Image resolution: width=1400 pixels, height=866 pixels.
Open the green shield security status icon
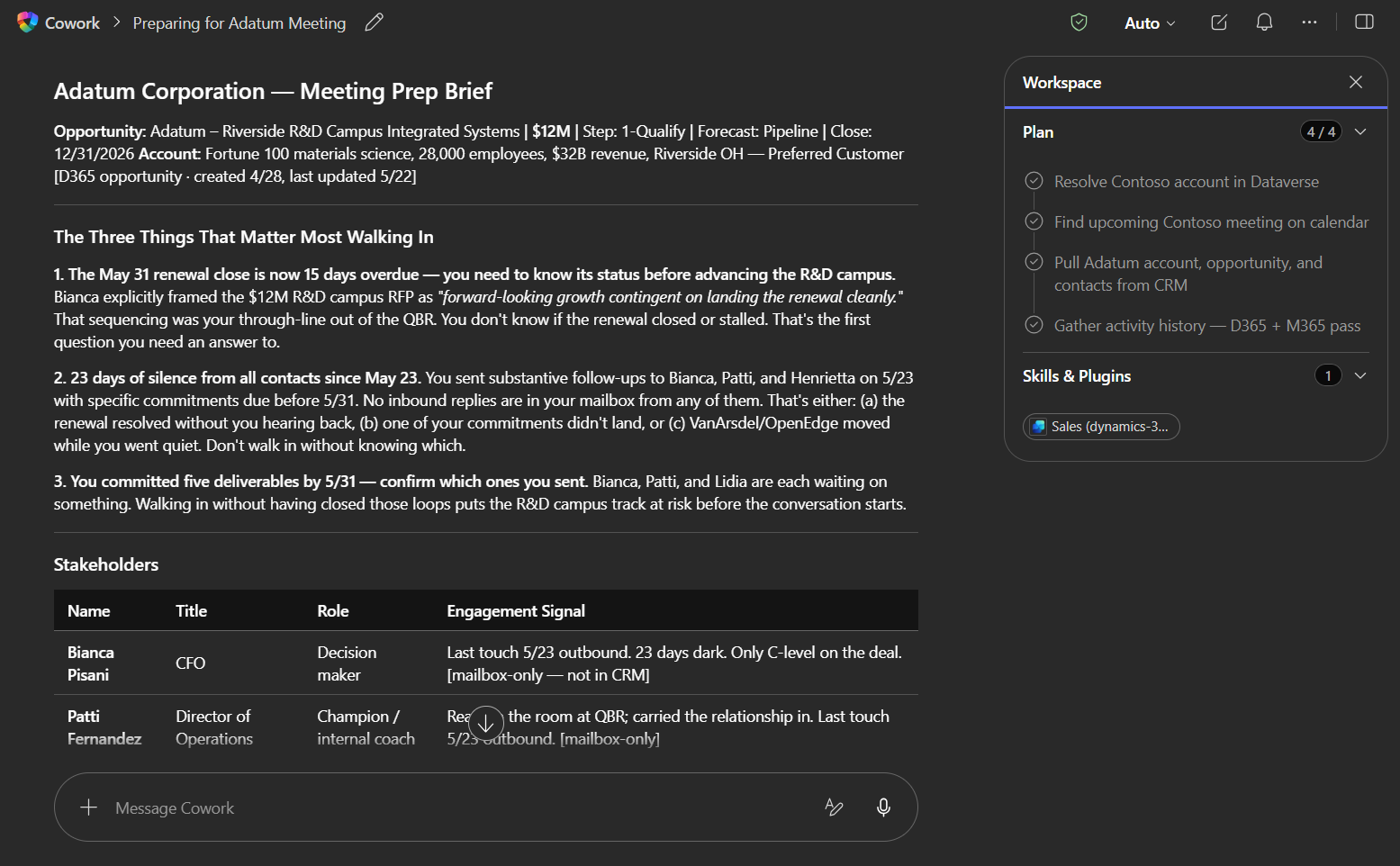pyautogui.click(x=1079, y=23)
